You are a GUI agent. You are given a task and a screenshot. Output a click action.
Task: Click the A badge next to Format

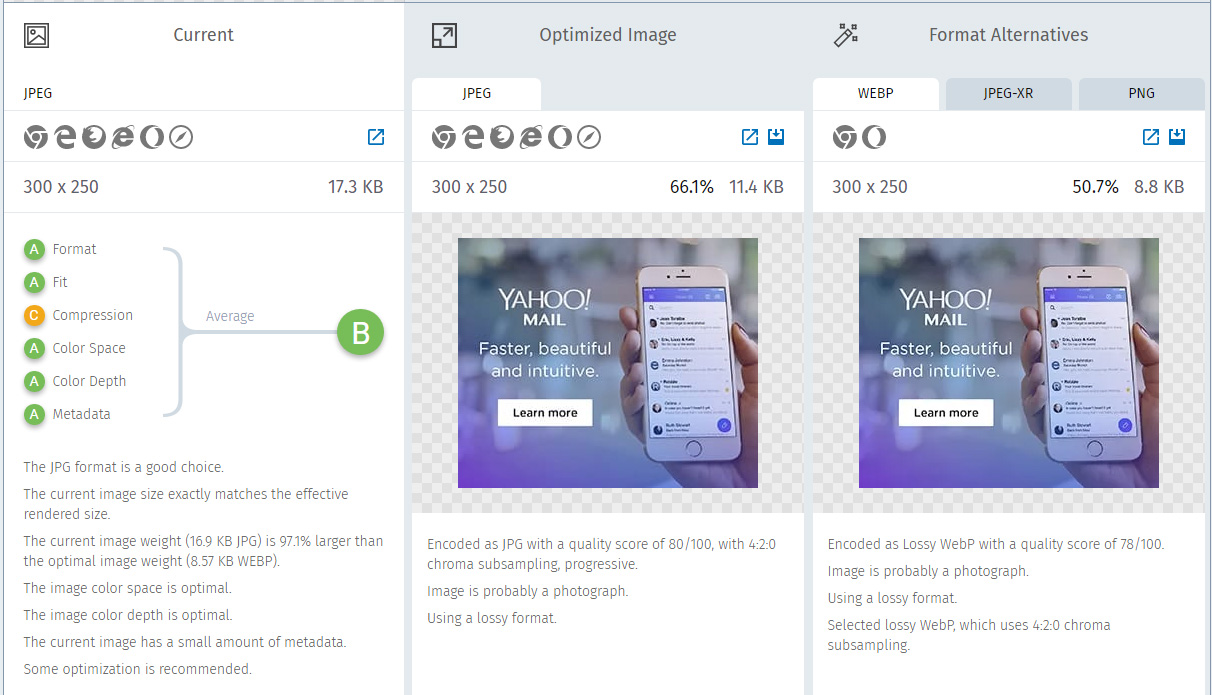point(35,250)
